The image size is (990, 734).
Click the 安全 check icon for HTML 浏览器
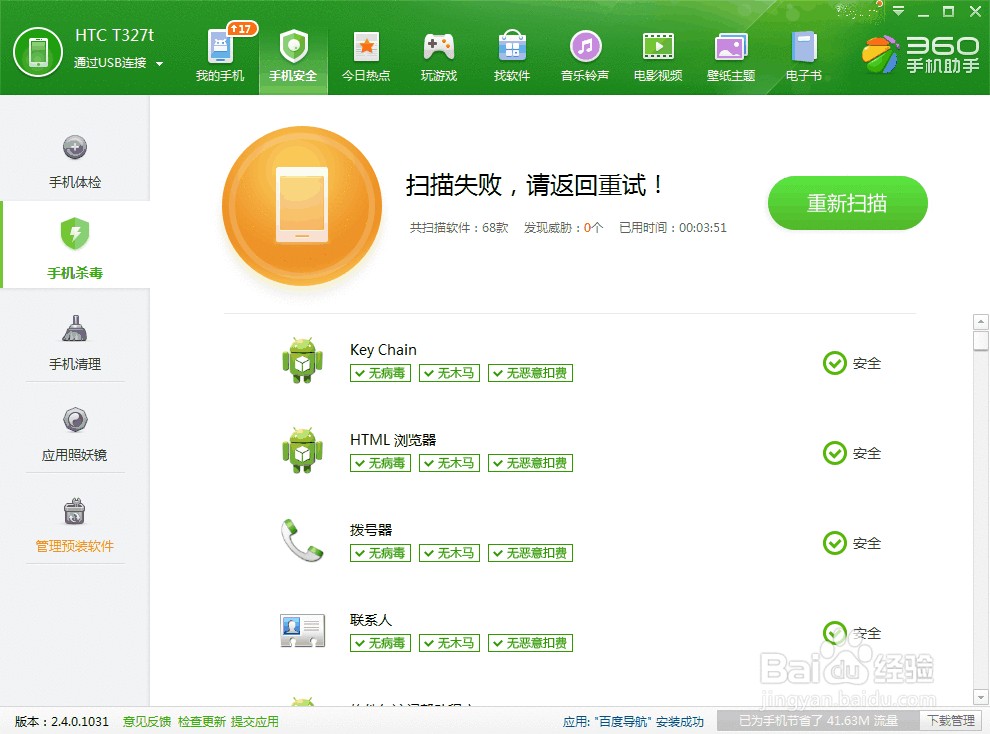click(x=835, y=453)
